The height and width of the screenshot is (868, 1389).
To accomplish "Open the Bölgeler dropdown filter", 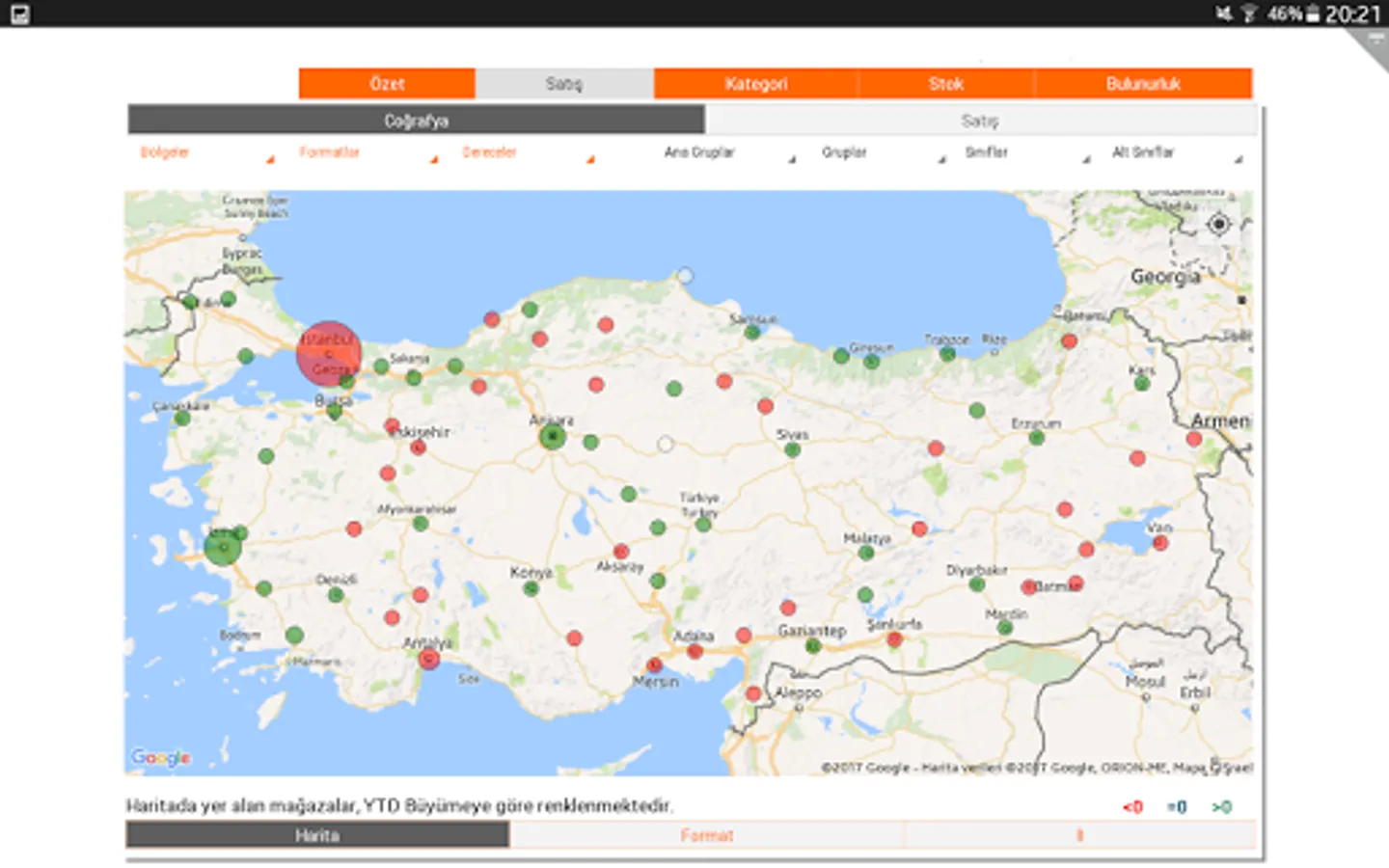I will 205,152.
